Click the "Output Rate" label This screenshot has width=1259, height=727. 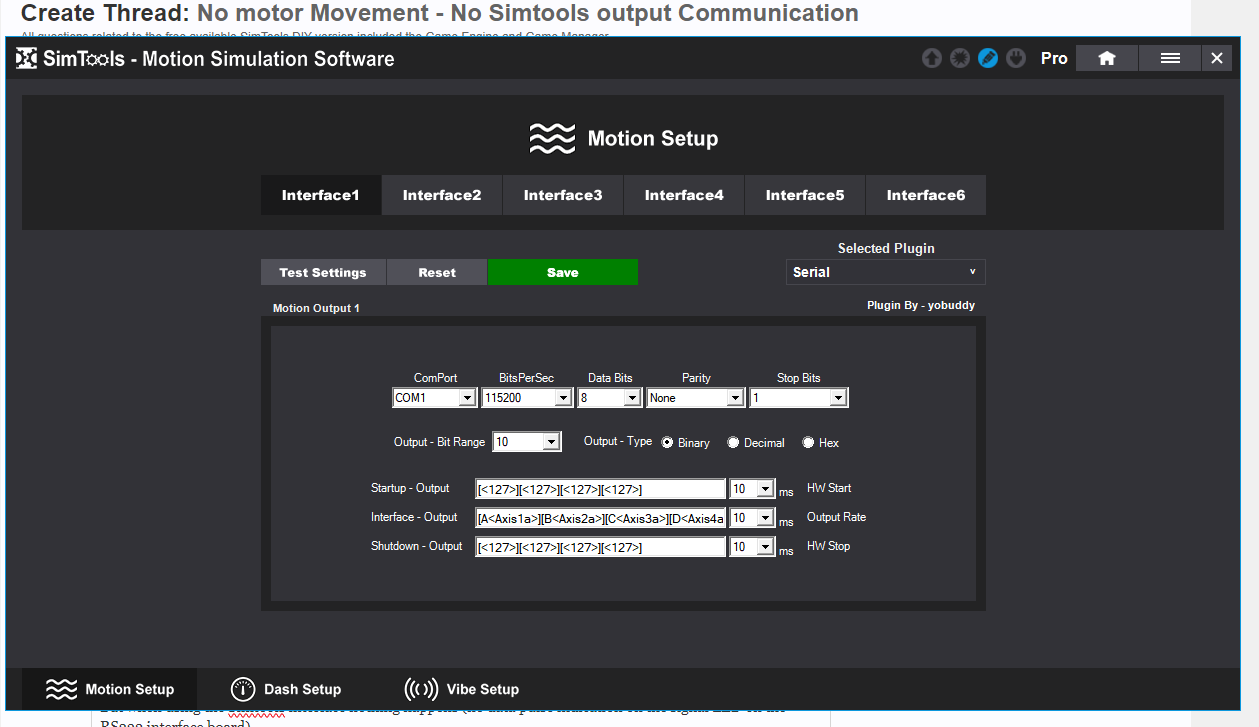click(836, 517)
